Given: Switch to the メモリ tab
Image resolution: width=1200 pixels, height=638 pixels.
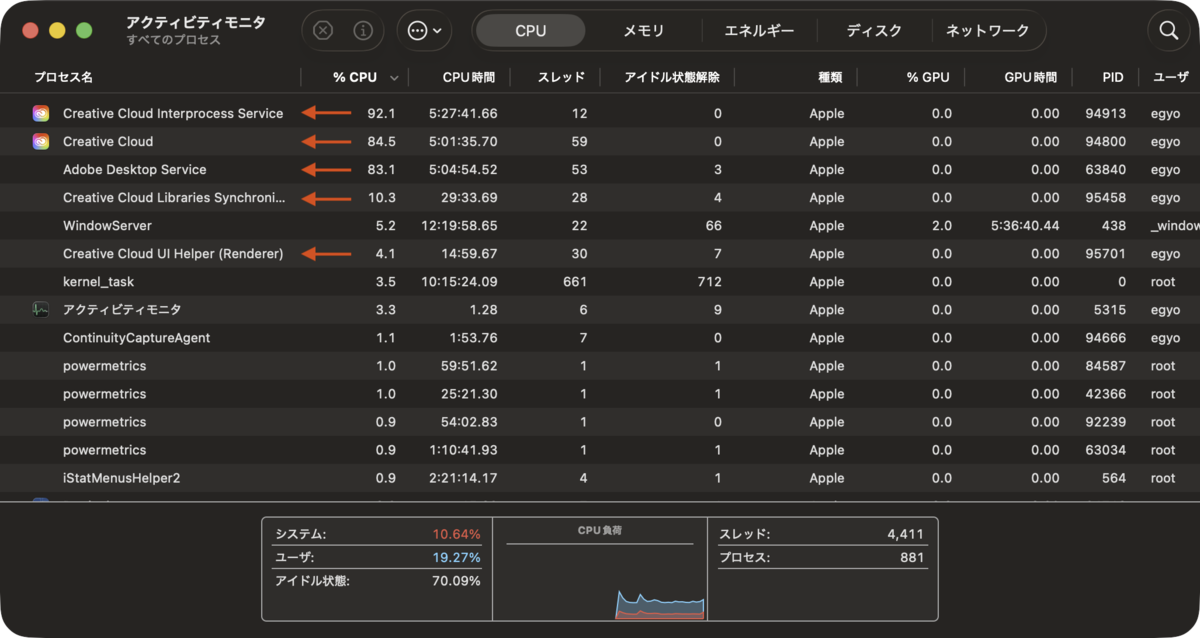Looking at the screenshot, I should 644,31.
